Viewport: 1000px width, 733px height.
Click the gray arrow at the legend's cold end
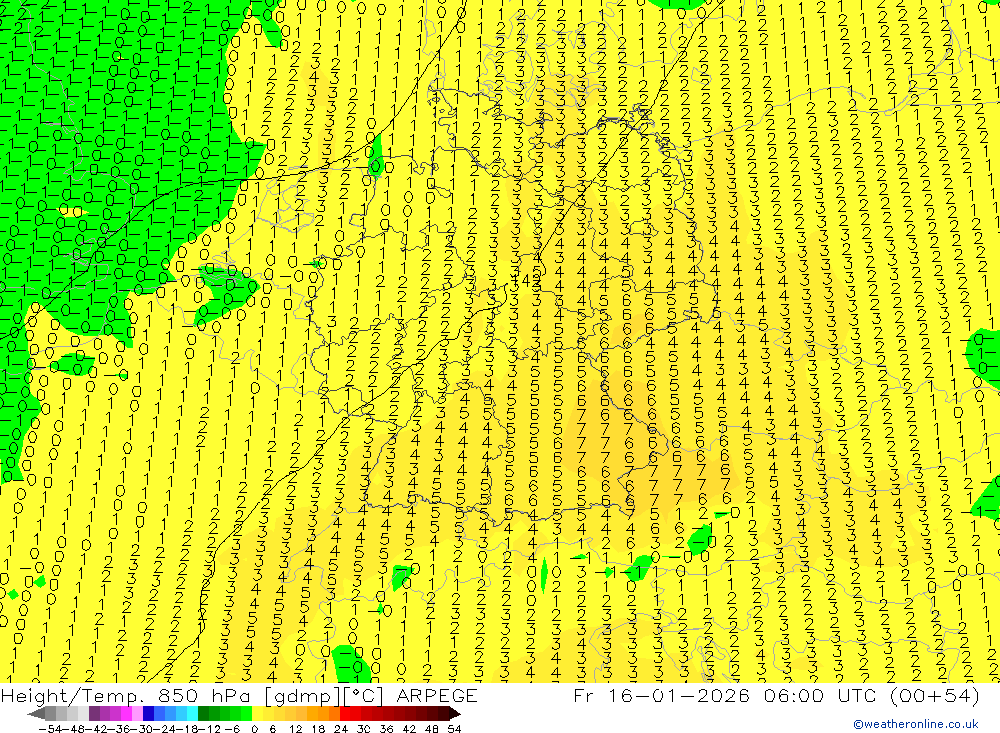click(36, 713)
